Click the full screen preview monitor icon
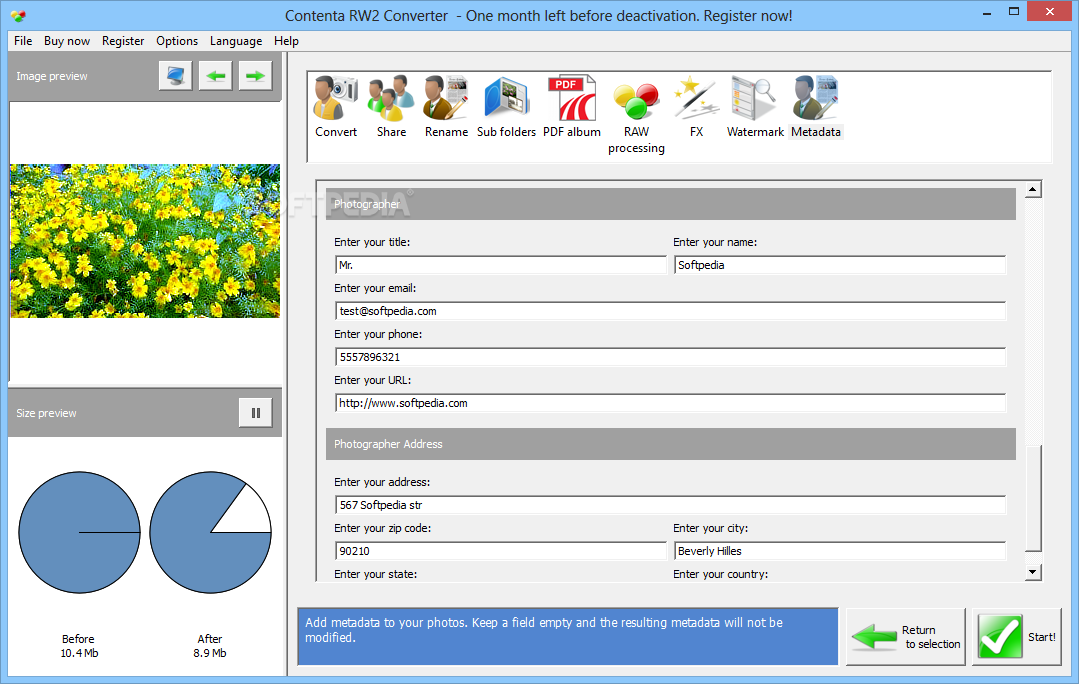 [x=175, y=76]
